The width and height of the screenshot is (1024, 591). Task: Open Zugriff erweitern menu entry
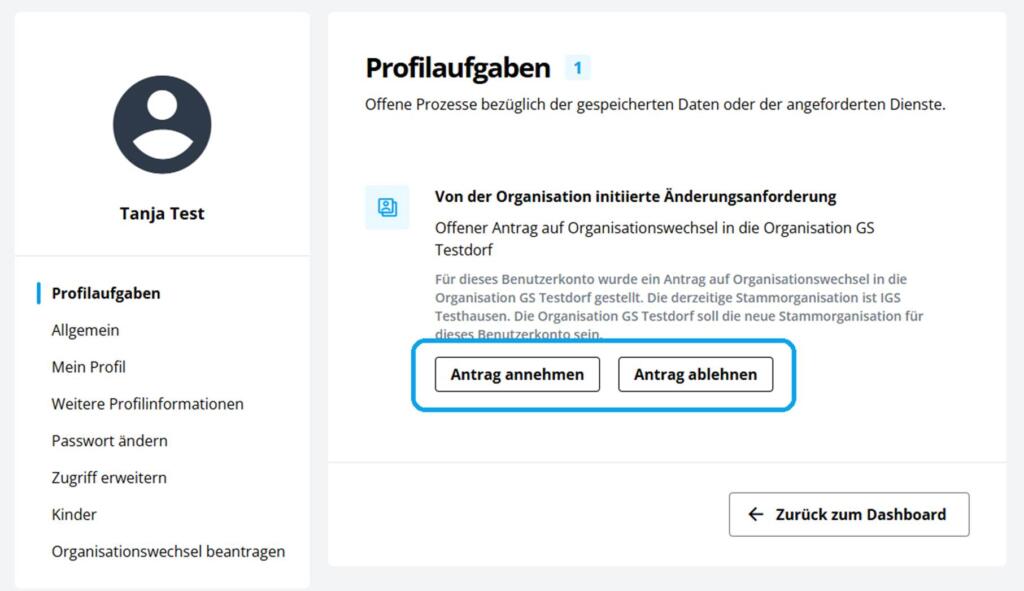109,478
